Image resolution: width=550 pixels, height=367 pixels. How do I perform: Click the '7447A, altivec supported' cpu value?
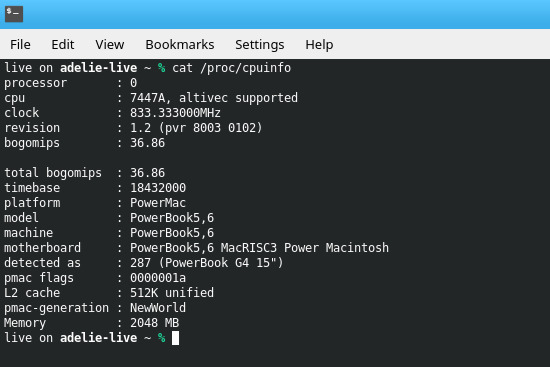[x=214, y=98]
